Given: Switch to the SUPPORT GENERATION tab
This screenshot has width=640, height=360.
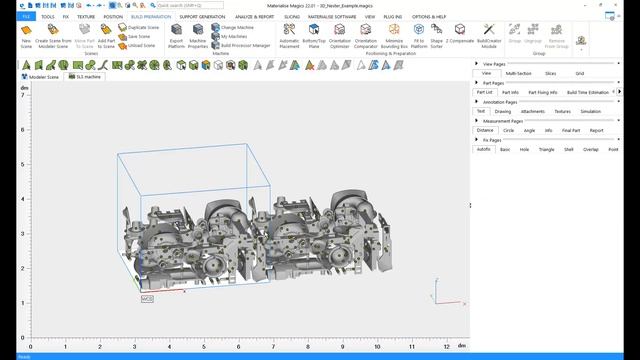Looking at the screenshot, I should click(x=202, y=17).
